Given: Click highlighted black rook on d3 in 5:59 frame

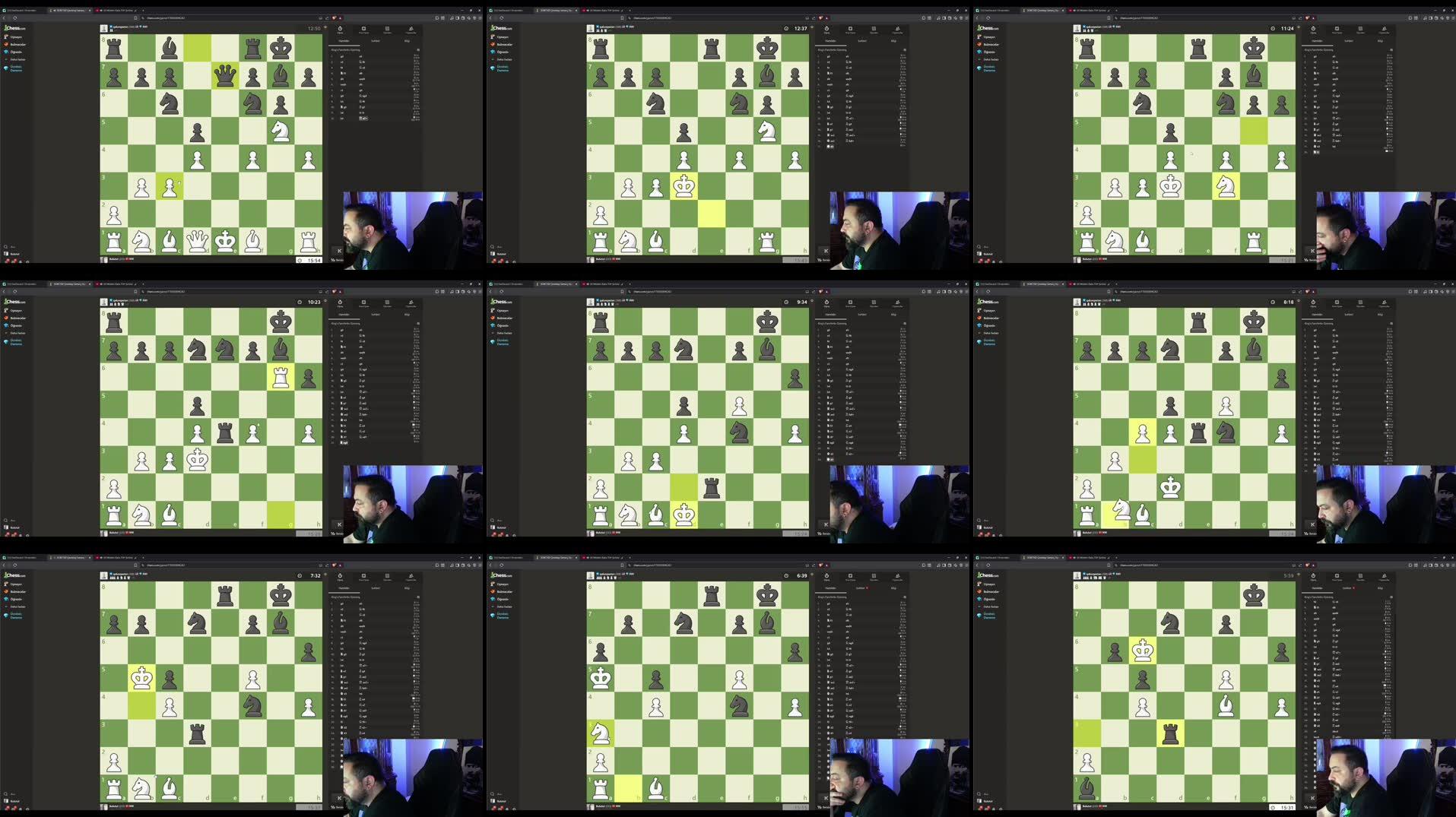Looking at the screenshot, I should pos(1170,733).
